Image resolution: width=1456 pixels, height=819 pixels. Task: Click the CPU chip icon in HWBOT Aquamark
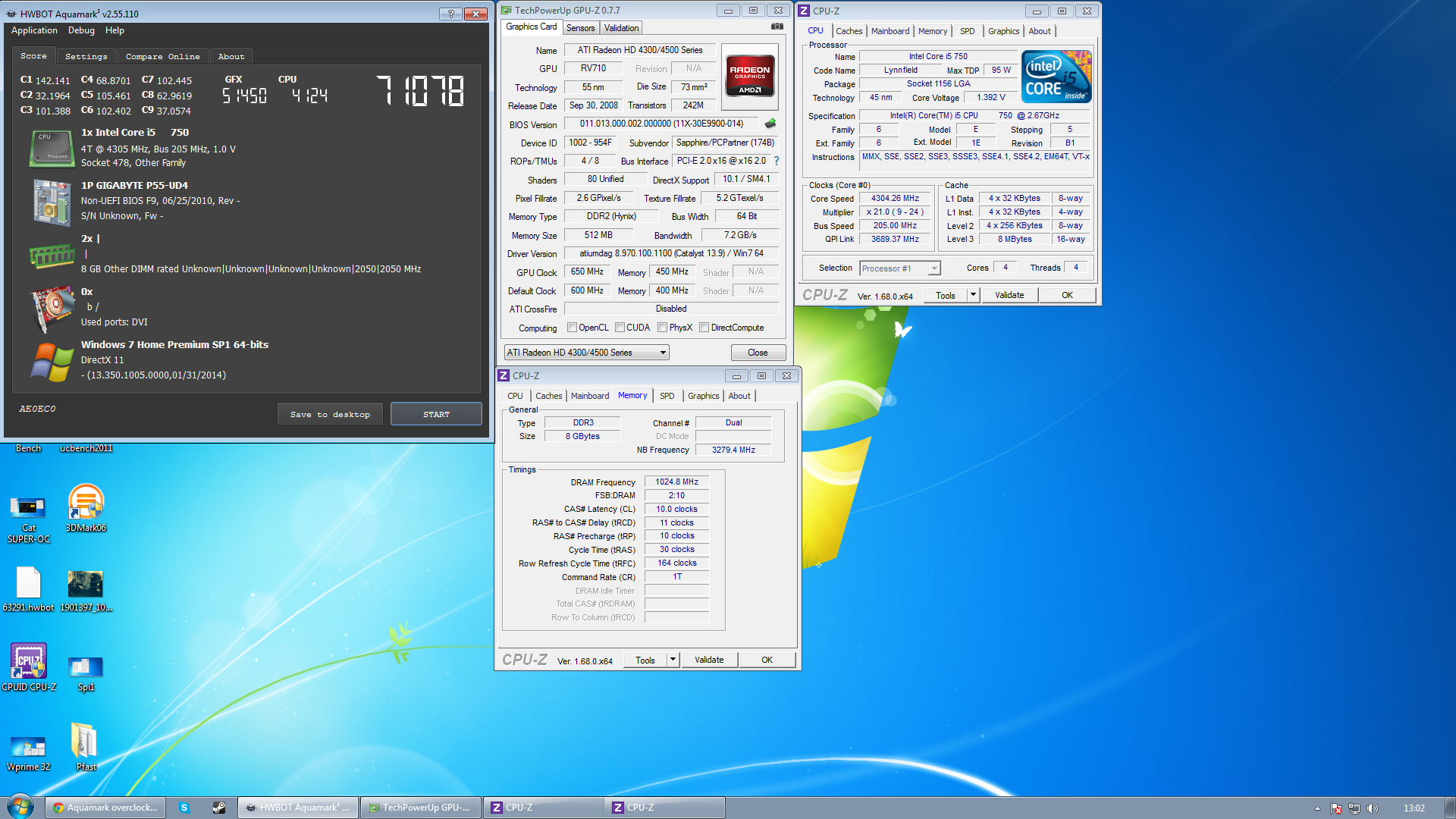coord(51,148)
